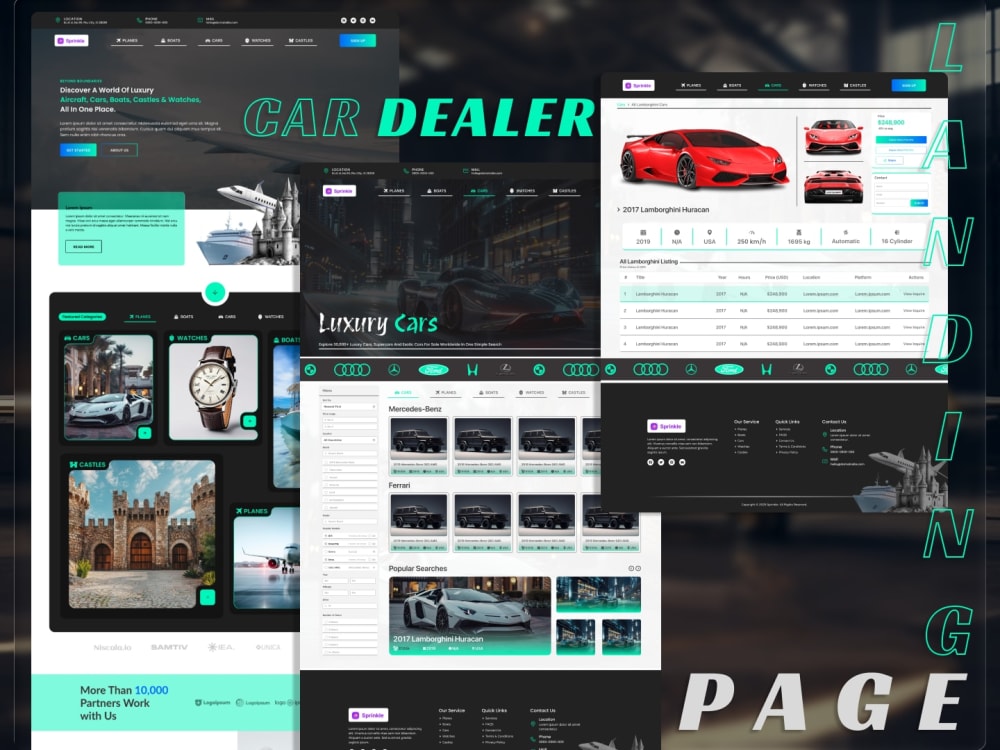Viewport: 1000px width, 750px height.
Task: Open the Sprinkle logo on the home page header
Action: [71, 40]
